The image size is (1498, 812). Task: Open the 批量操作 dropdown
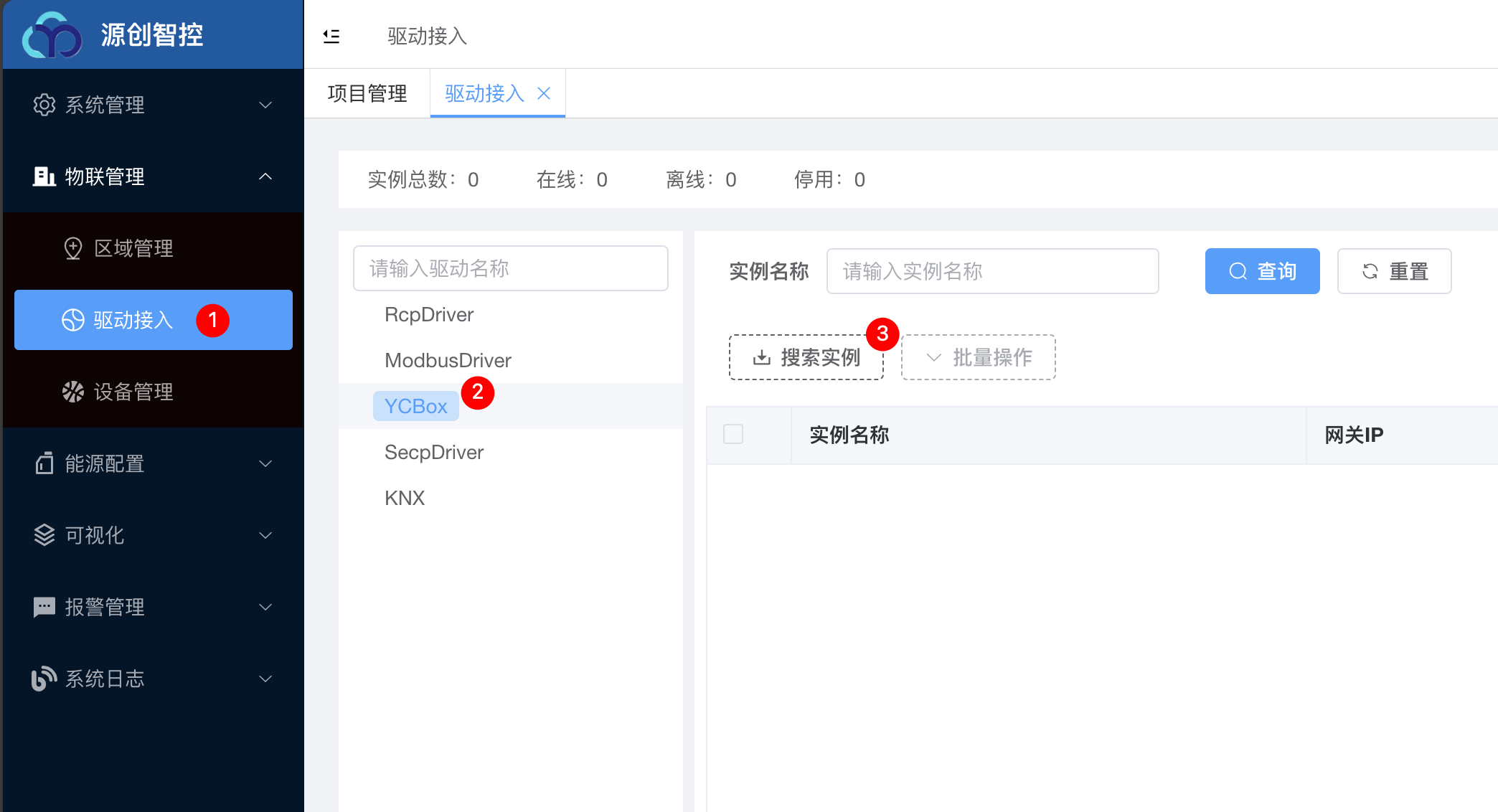pyautogui.click(x=979, y=357)
